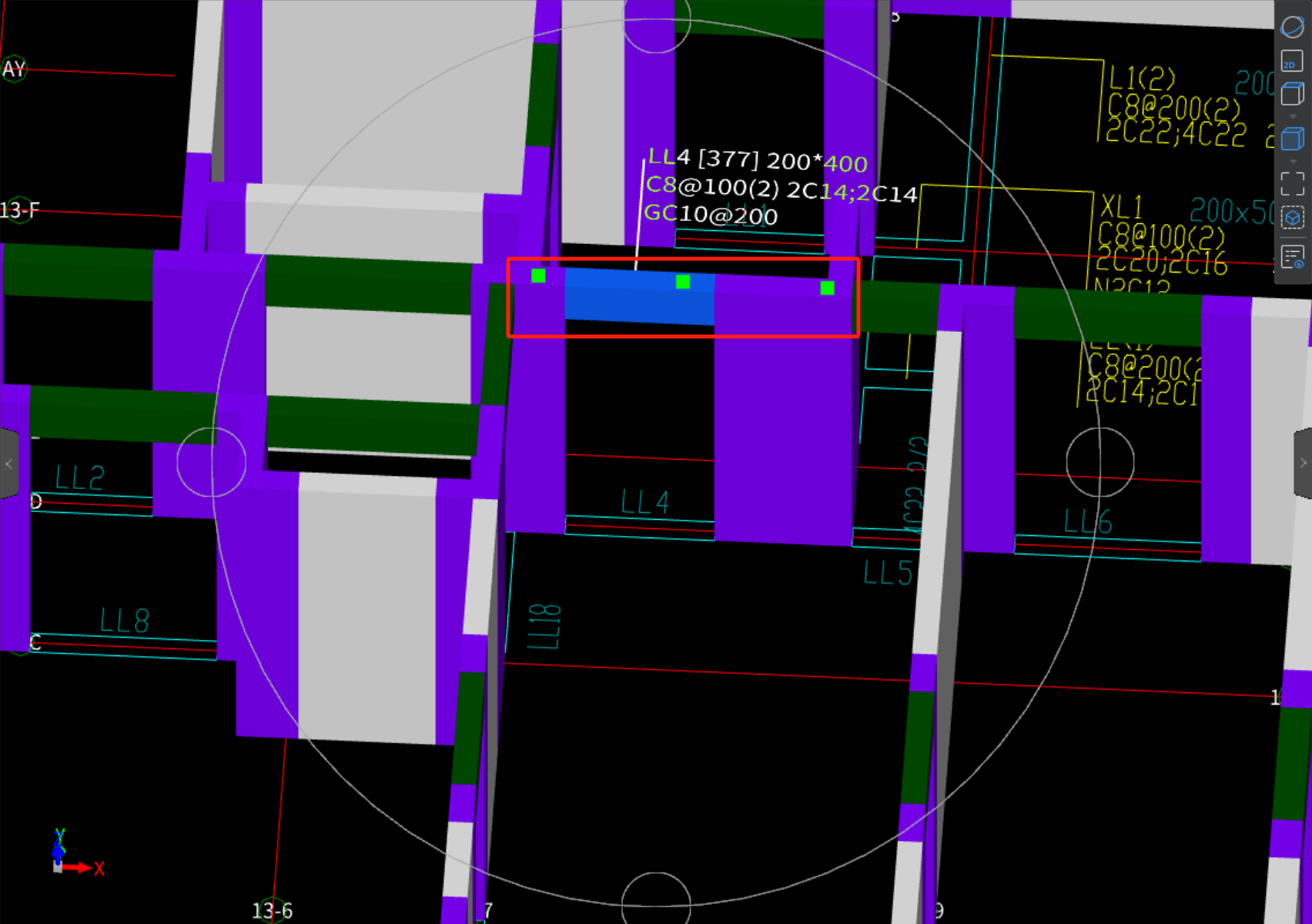
Task: Click the 13-6 axis grid label
Action: [x=273, y=911]
